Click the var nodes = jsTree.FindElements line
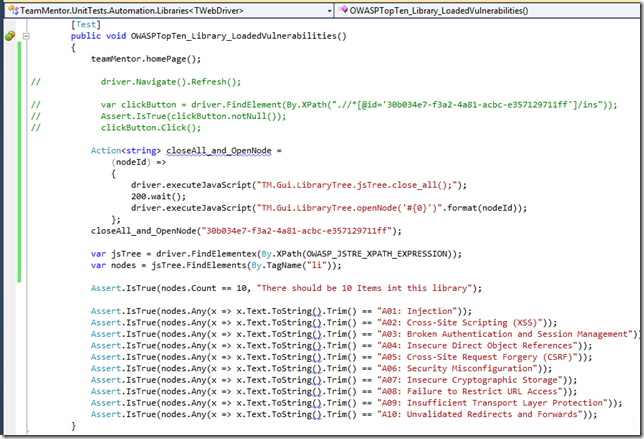Image resolution: width=644 pixels, height=439 pixels. point(216,265)
